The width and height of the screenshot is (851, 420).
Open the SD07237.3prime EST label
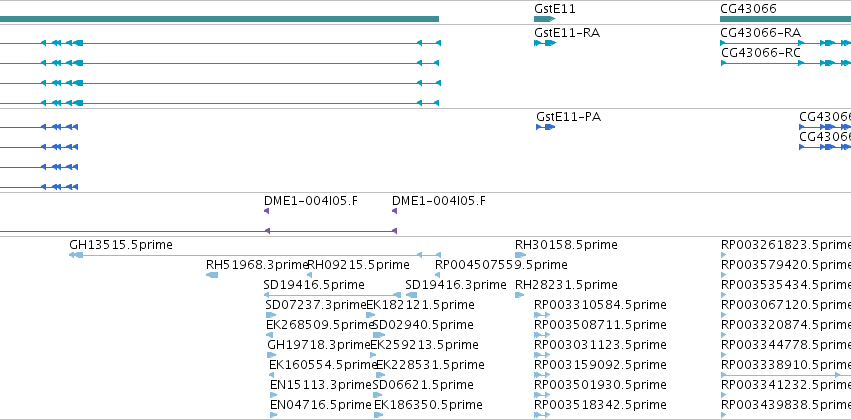316,305
